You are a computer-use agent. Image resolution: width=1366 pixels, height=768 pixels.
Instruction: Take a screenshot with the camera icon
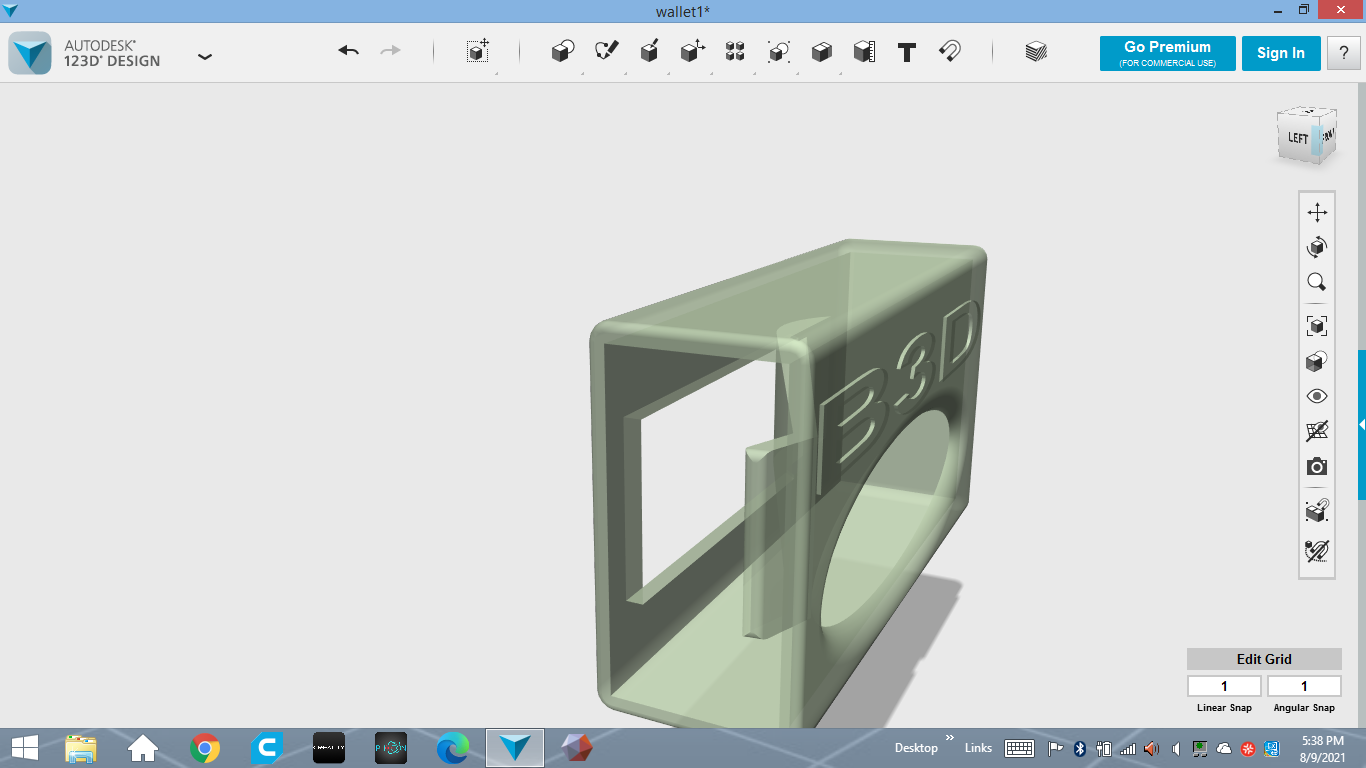(x=1317, y=466)
